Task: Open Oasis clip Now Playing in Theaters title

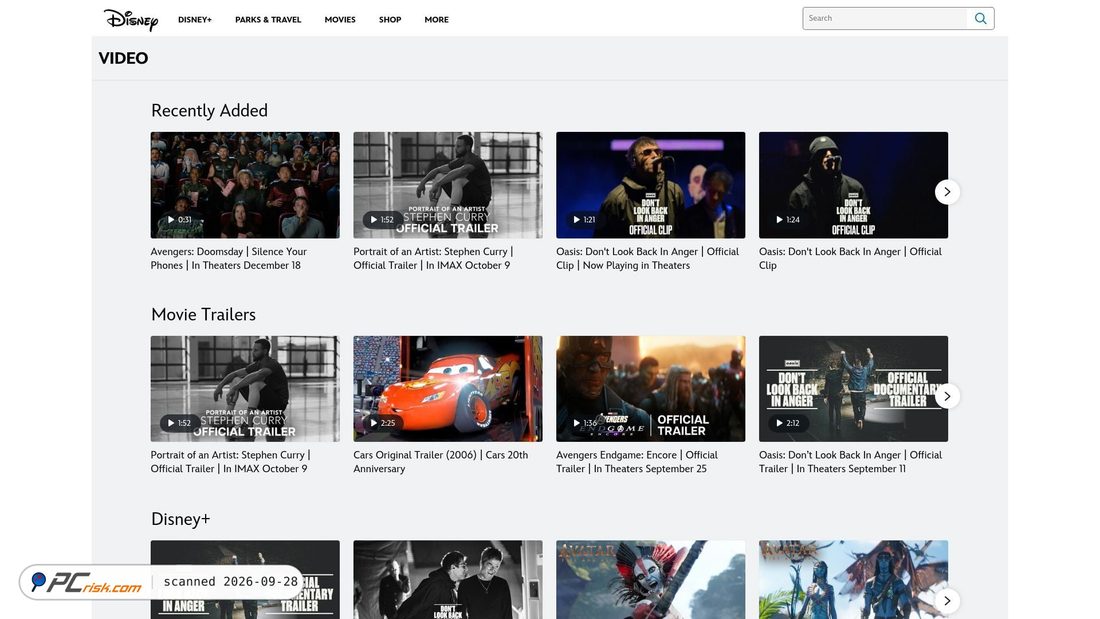Action: (x=648, y=258)
